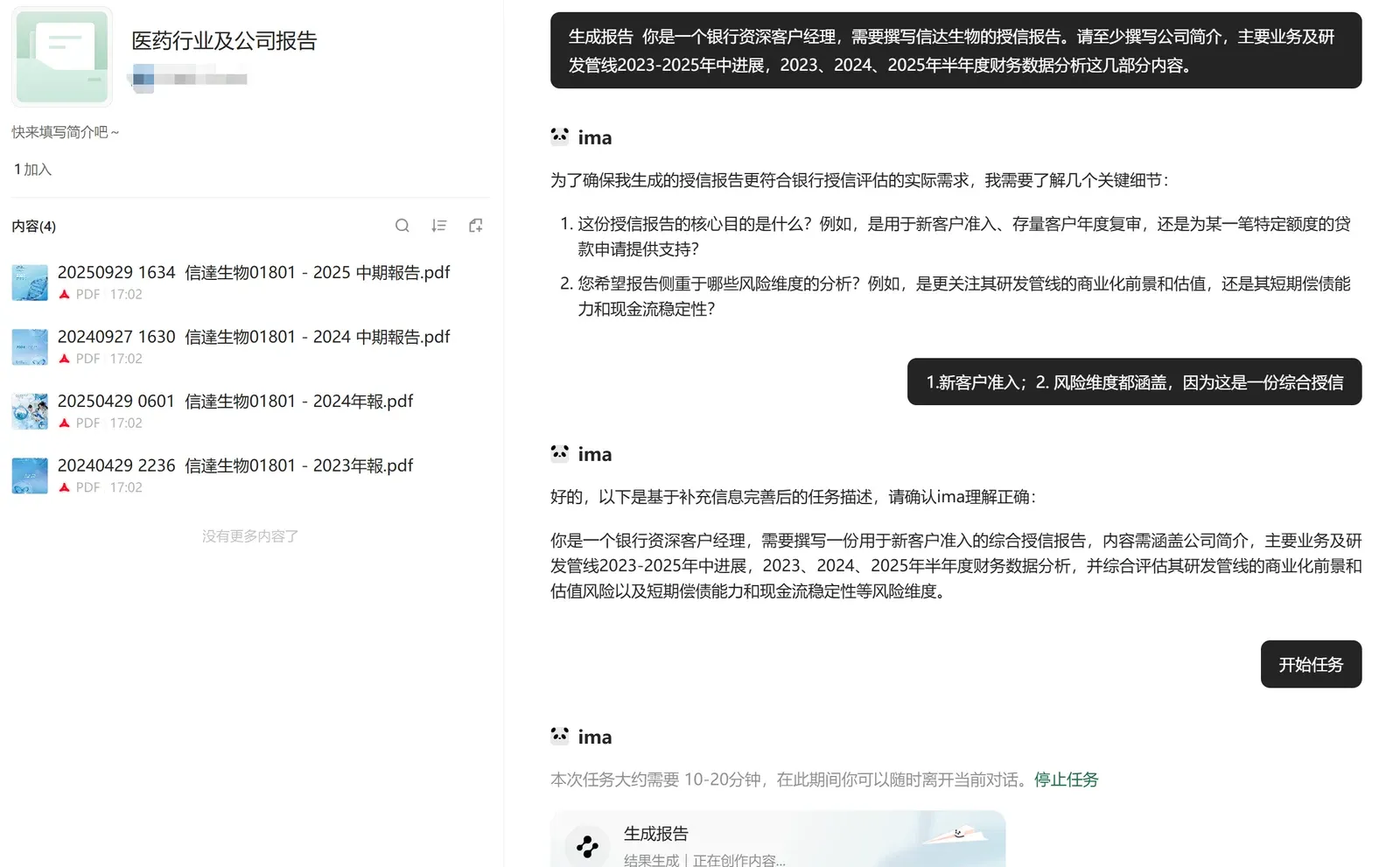Click the add document icon
1400x867 pixels.
point(476,225)
